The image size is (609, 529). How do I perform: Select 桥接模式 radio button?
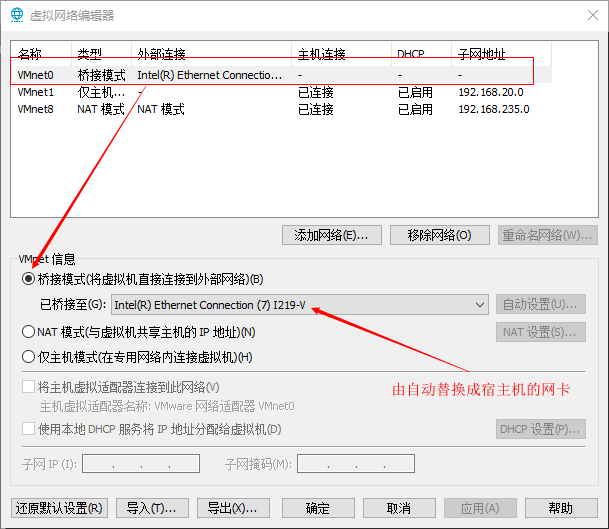[x=29, y=279]
